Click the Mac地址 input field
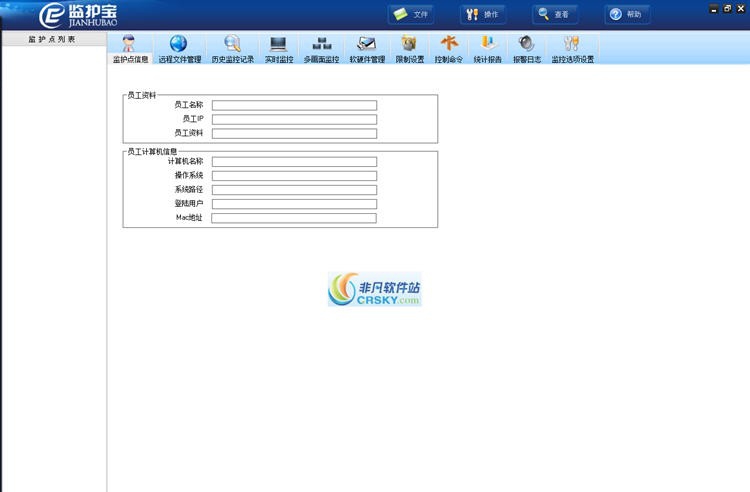Screen dimensions: 750x492 point(294,218)
